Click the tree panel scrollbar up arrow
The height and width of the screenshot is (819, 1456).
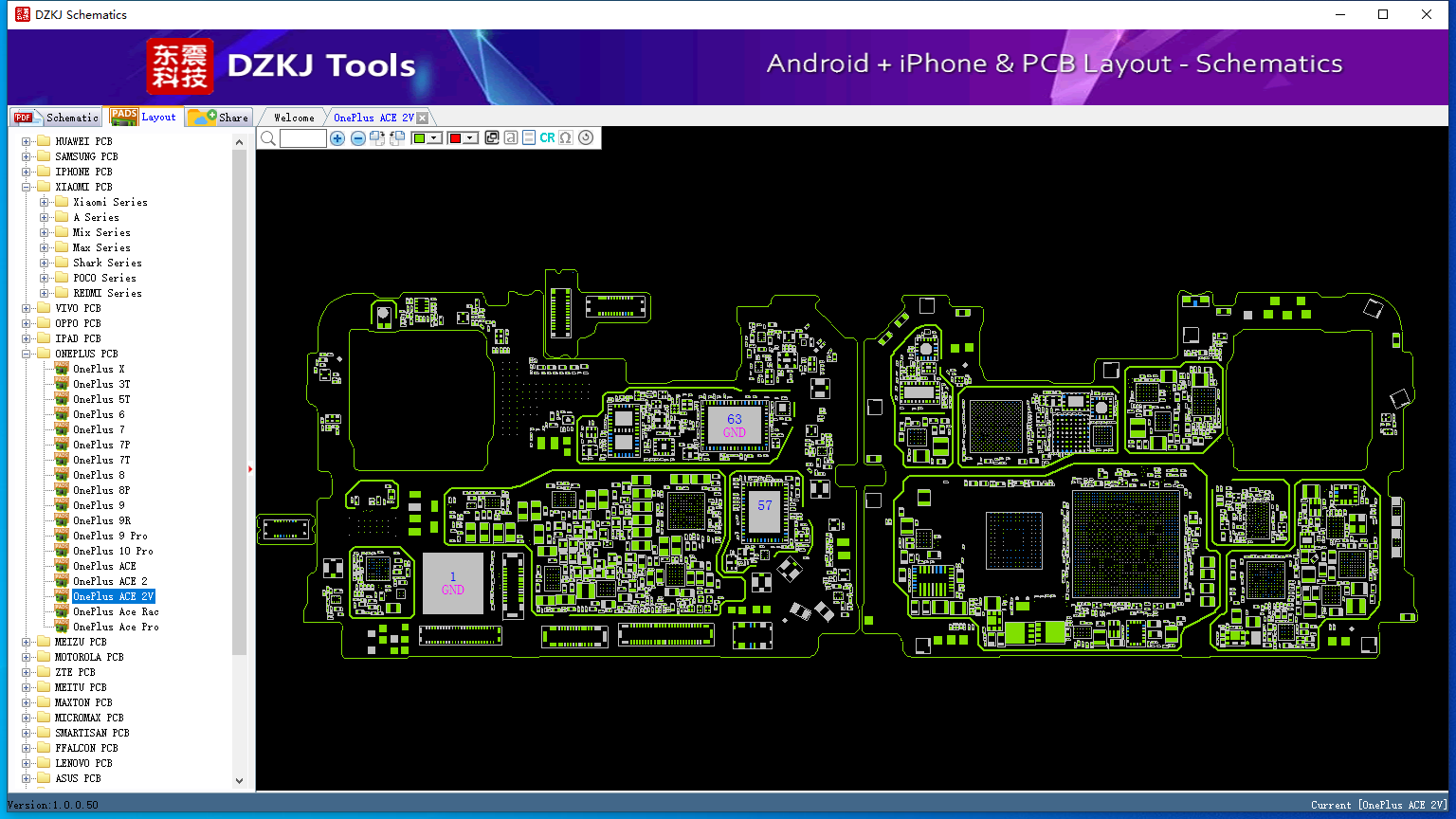(239, 142)
